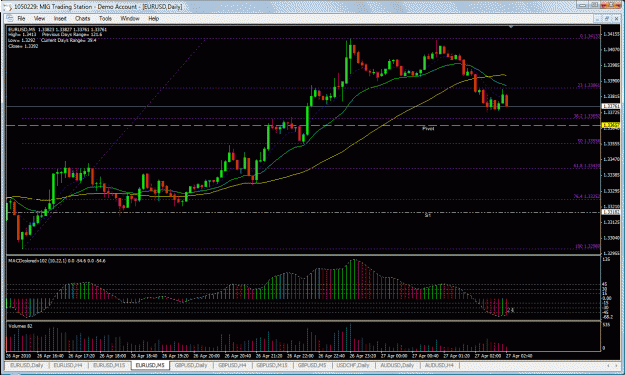Viewport: 625px width, 375px height.
Task: Switch to the AUDUSD,Daily chart tab
Action: pos(397,365)
